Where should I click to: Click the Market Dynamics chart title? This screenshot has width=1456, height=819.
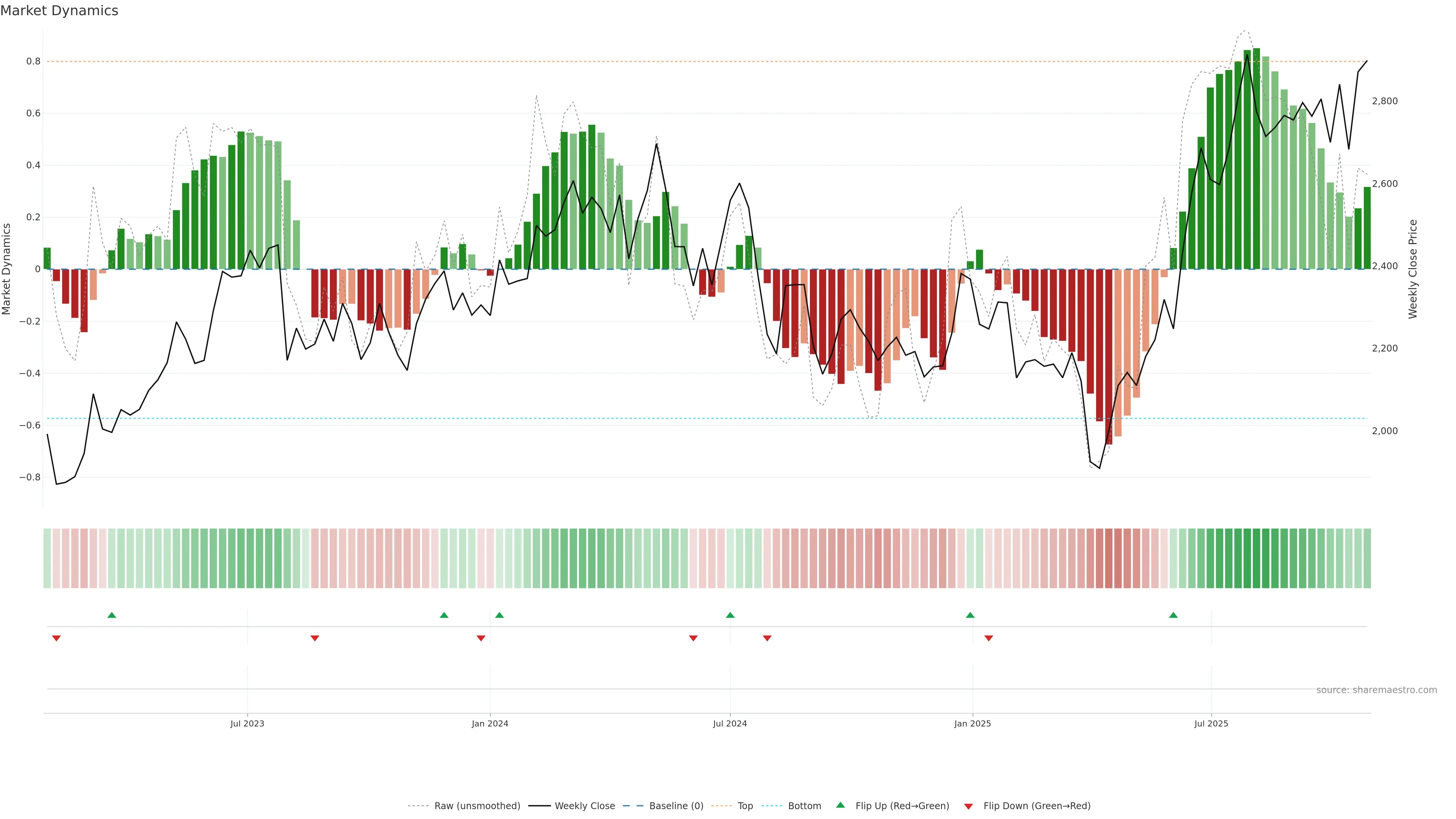pyautogui.click(x=60, y=11)
